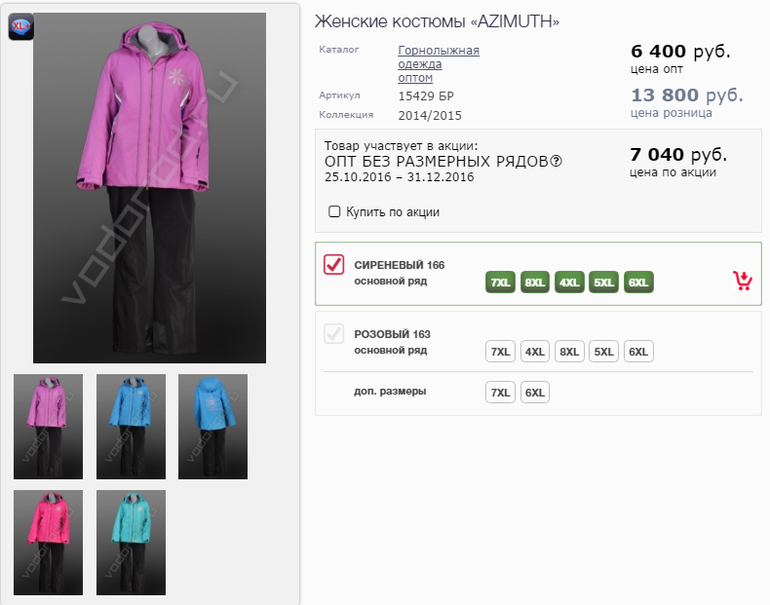Screen dimensions: 770x605
Task: Choose 8XL in РОЗОВЫЙ основной ряд
Action: 570,351
